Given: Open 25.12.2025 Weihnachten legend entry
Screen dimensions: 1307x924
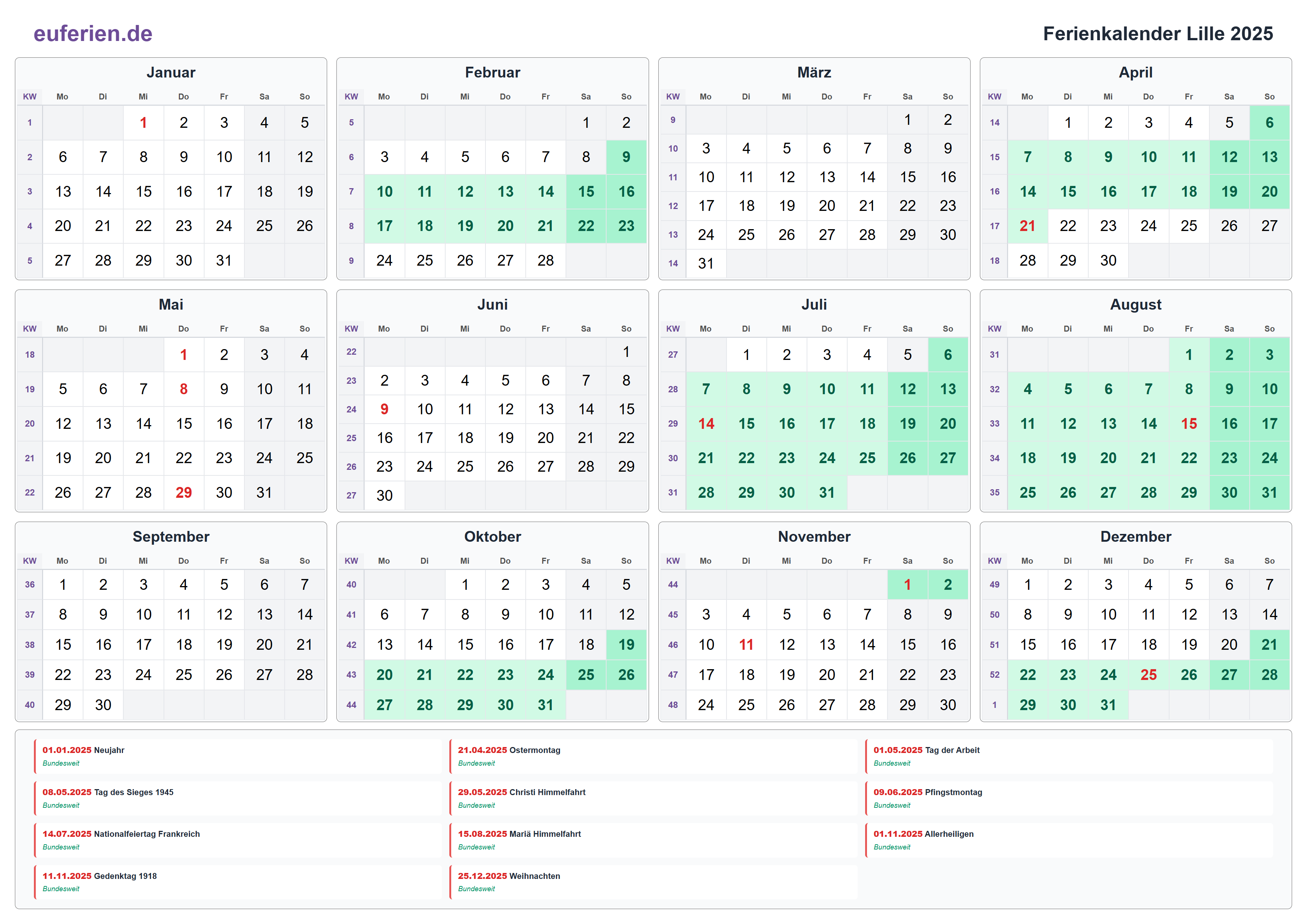Looking at the screenshot, I should [x=653, y=882].
